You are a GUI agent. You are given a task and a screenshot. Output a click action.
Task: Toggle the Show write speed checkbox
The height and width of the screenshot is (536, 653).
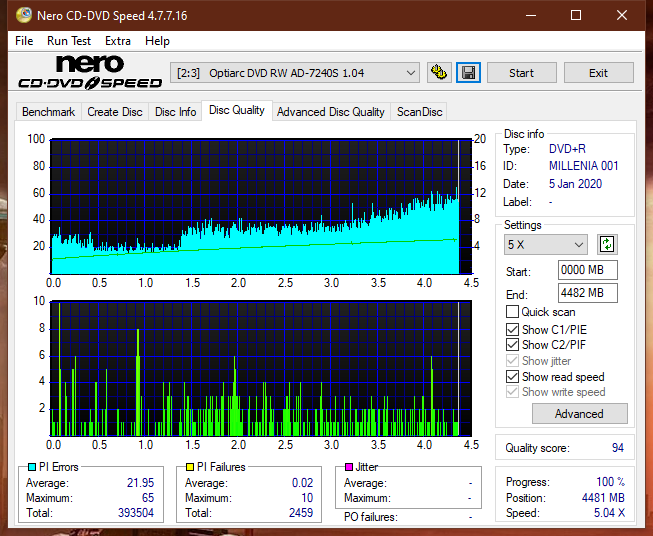(512, 392)
